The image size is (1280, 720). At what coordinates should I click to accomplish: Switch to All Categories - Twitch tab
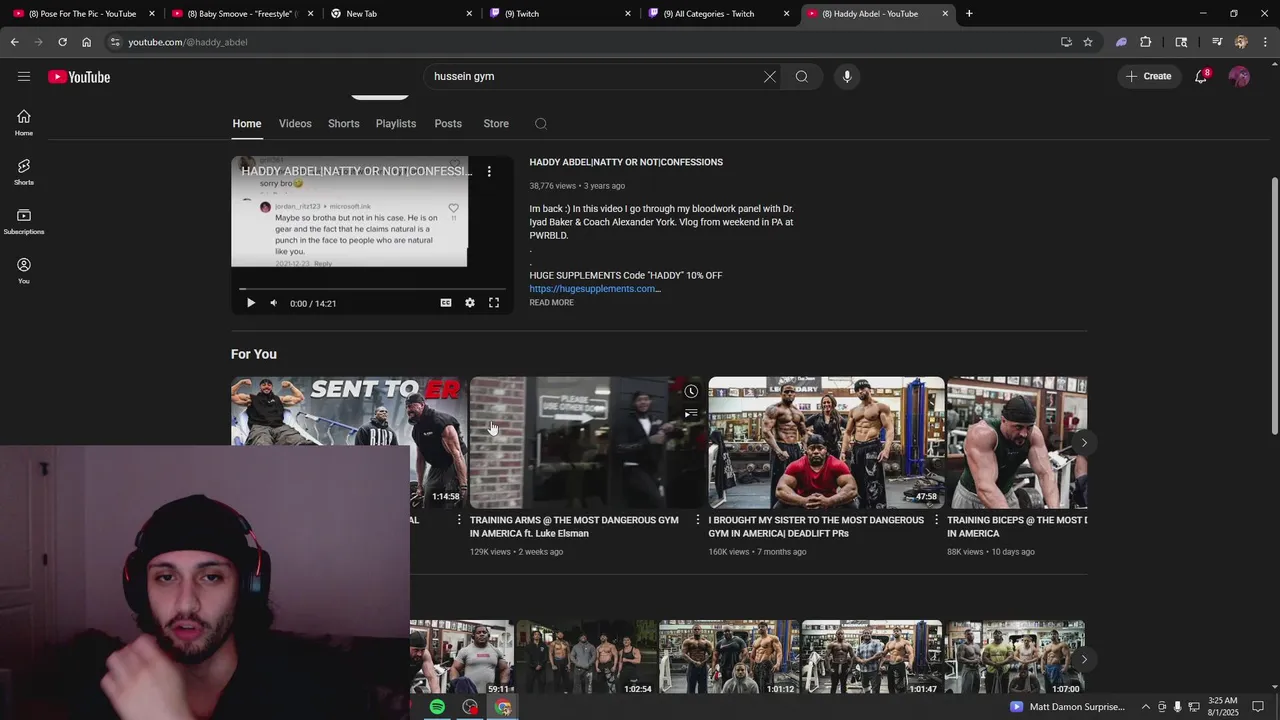pos(719,14)
